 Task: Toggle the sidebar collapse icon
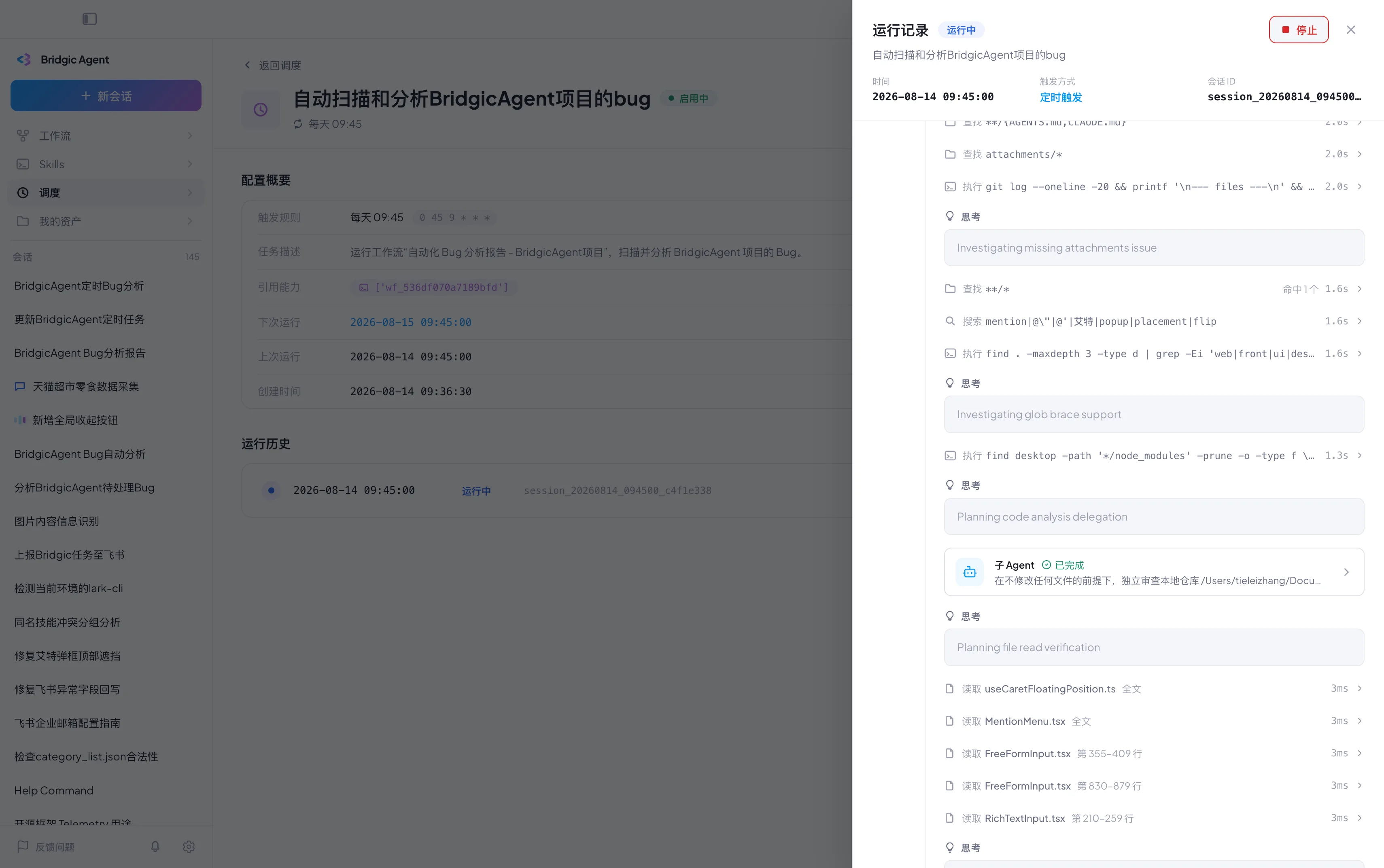point(89,19)
